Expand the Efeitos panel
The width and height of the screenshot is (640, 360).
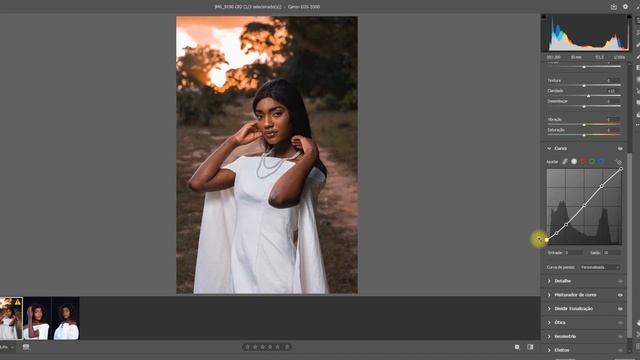point(549,350)
